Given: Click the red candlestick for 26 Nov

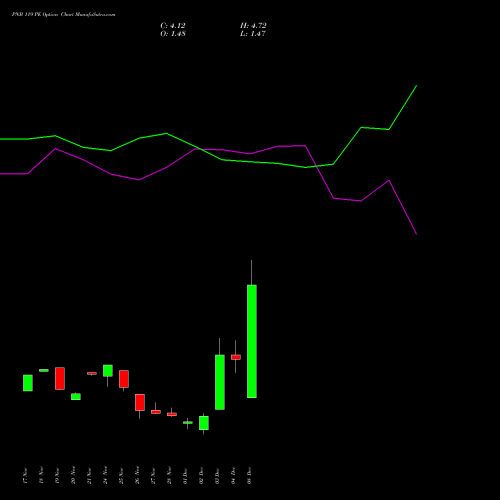Looking at the screenshot, I should coord(140,402).
